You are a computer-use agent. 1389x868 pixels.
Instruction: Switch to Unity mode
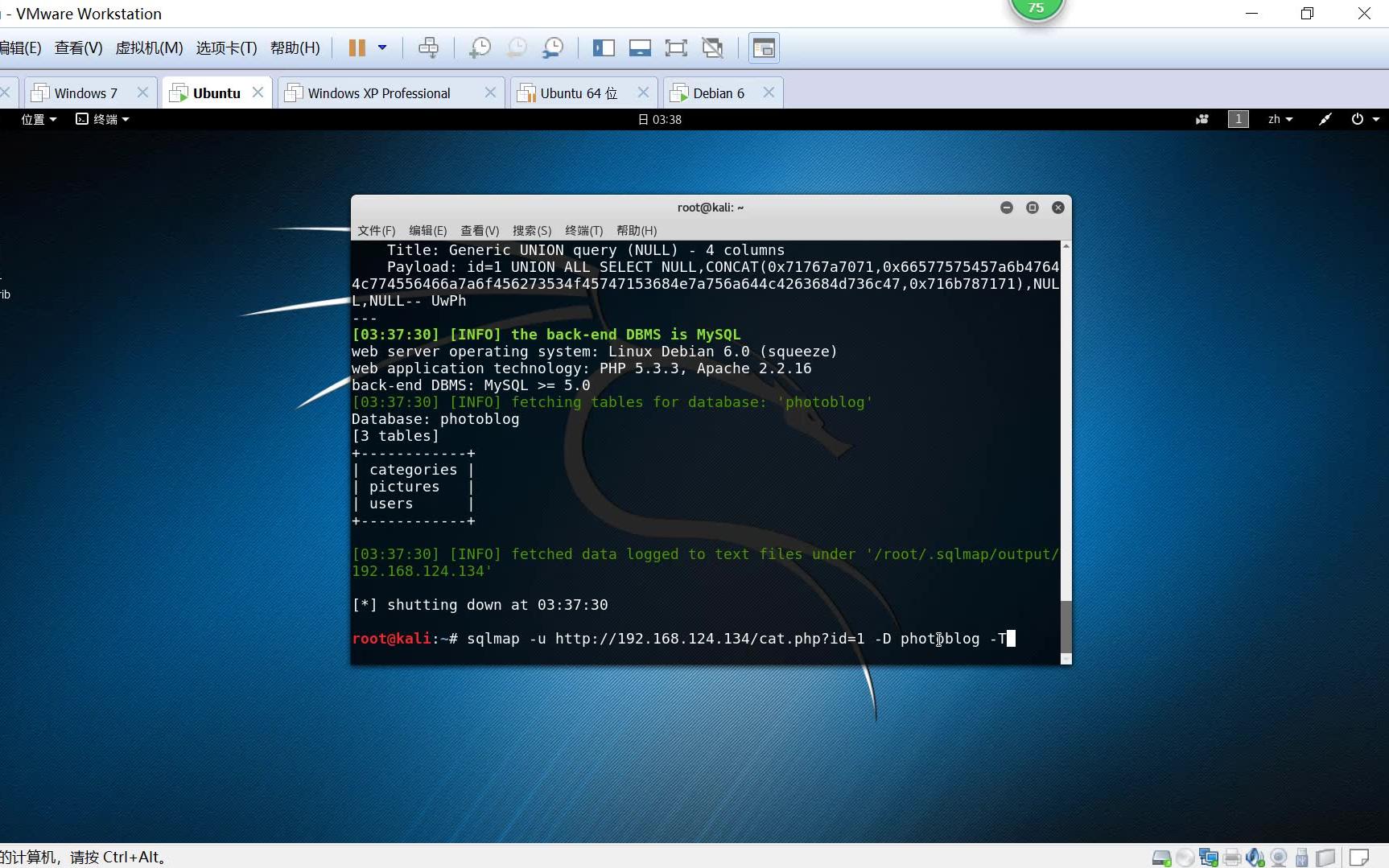coord(713,47)
